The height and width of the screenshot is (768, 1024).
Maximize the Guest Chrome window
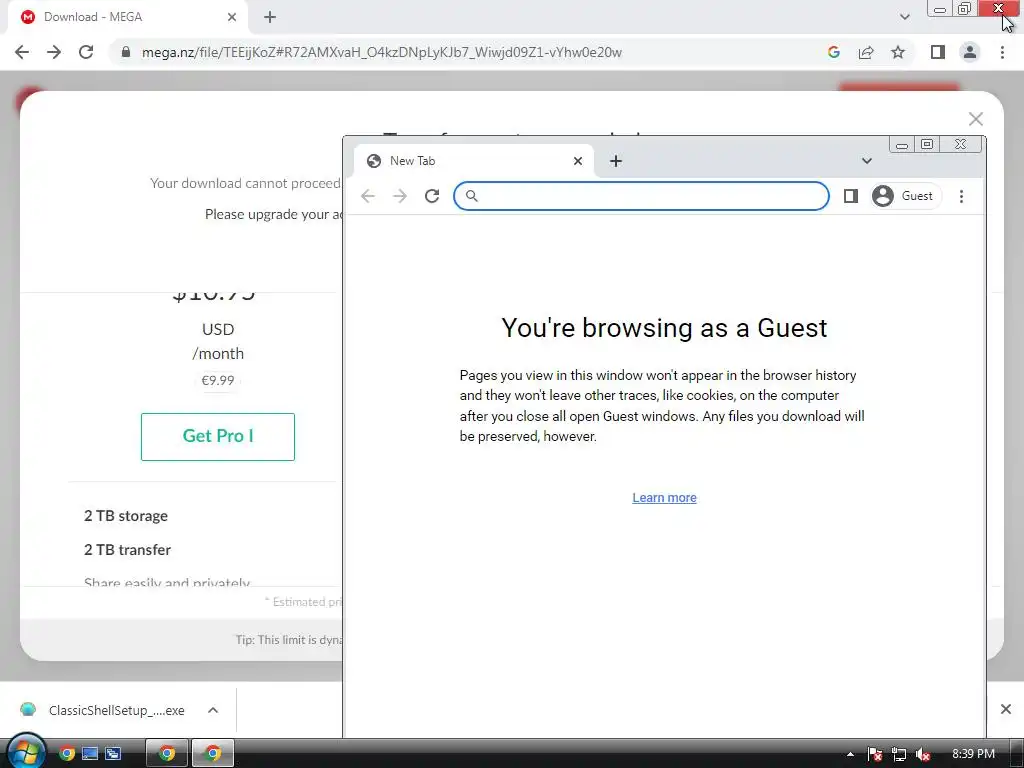coord(927,144)
